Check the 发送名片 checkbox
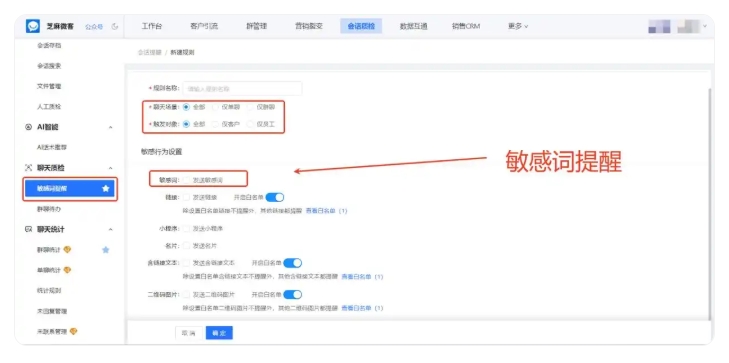 (x=186, y=245)
